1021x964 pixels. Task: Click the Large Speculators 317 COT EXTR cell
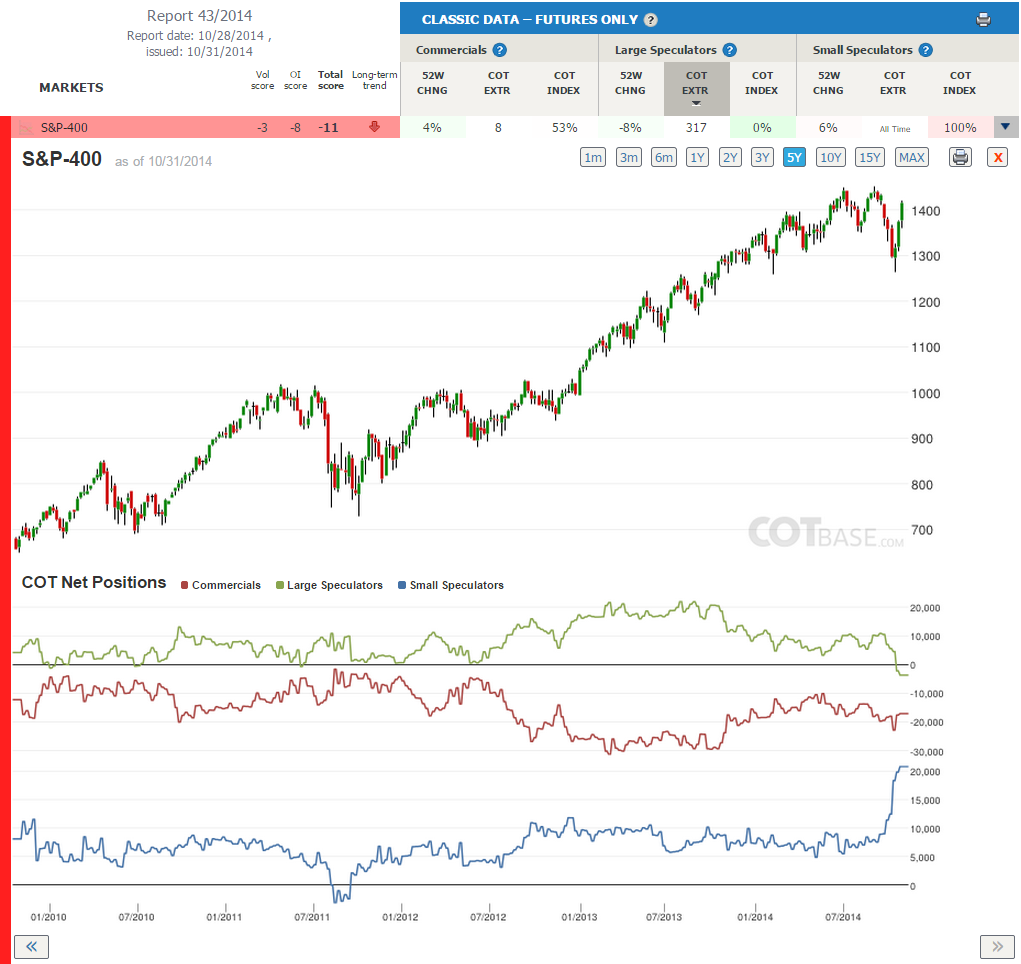696,128
